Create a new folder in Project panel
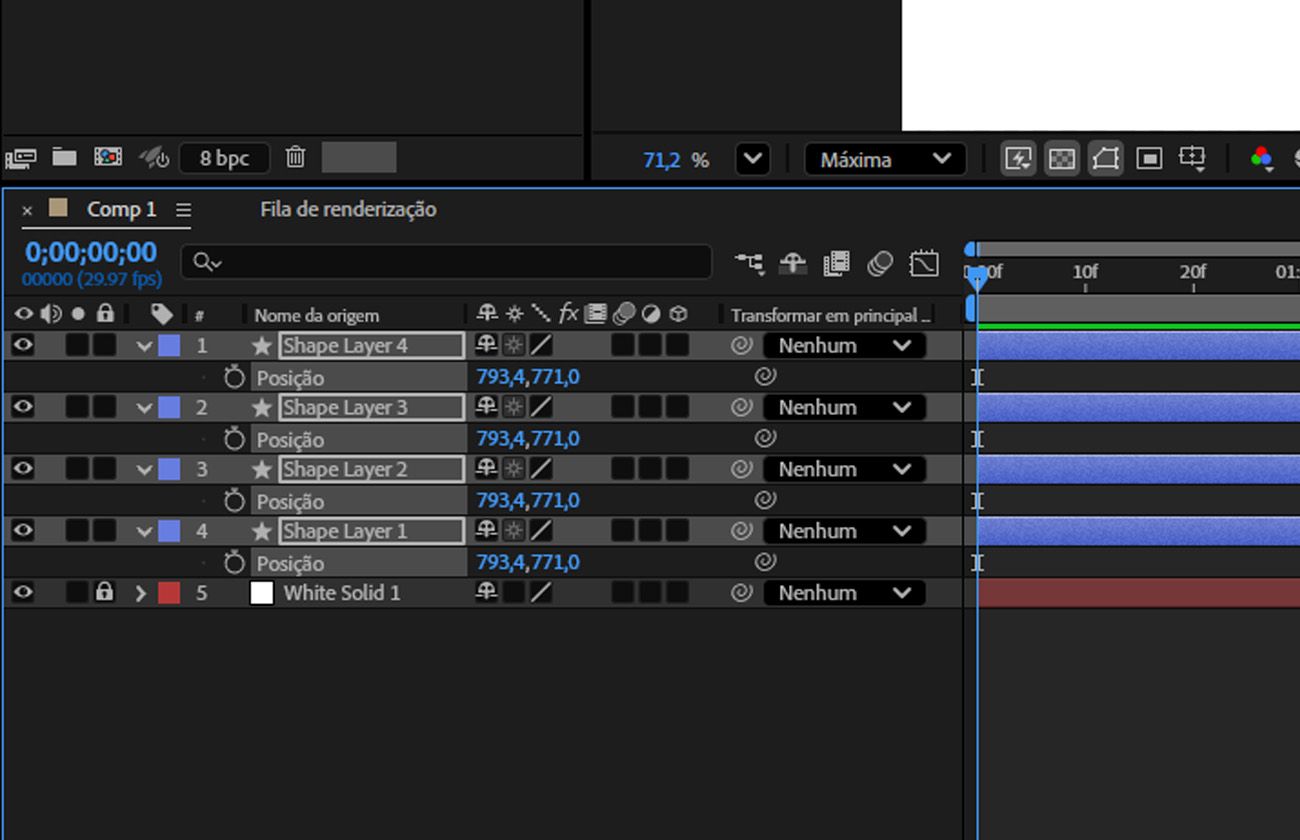Screen dimensions: 1300x840 [65, 156]
